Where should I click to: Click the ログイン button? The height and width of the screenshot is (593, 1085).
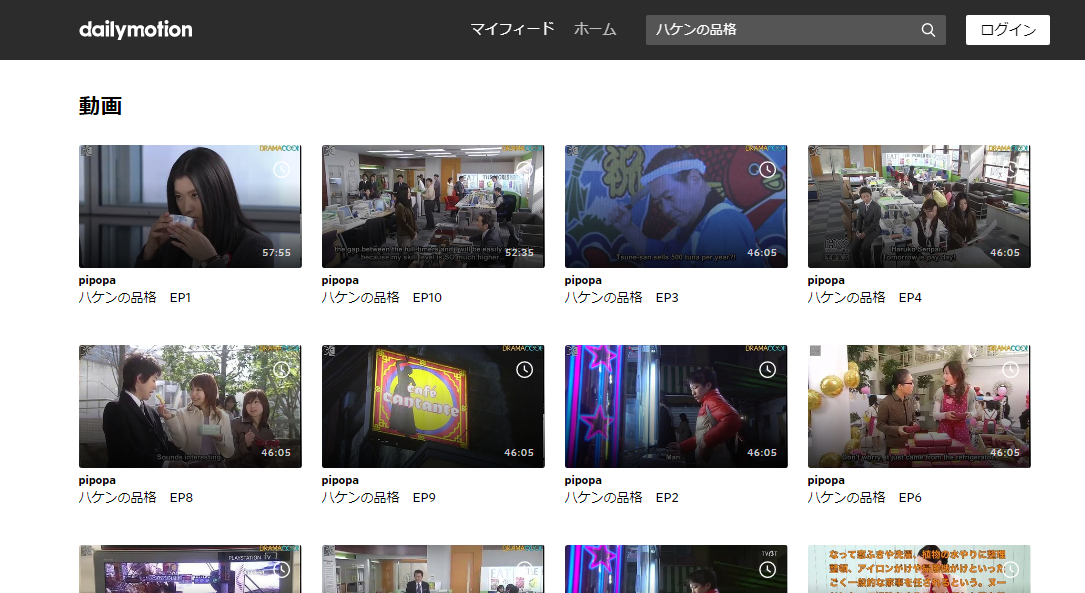point(1008,30)
